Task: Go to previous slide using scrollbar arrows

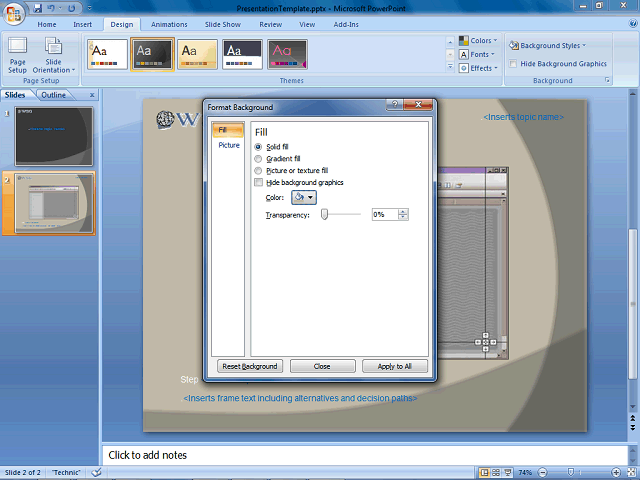Action: (633, 418)
